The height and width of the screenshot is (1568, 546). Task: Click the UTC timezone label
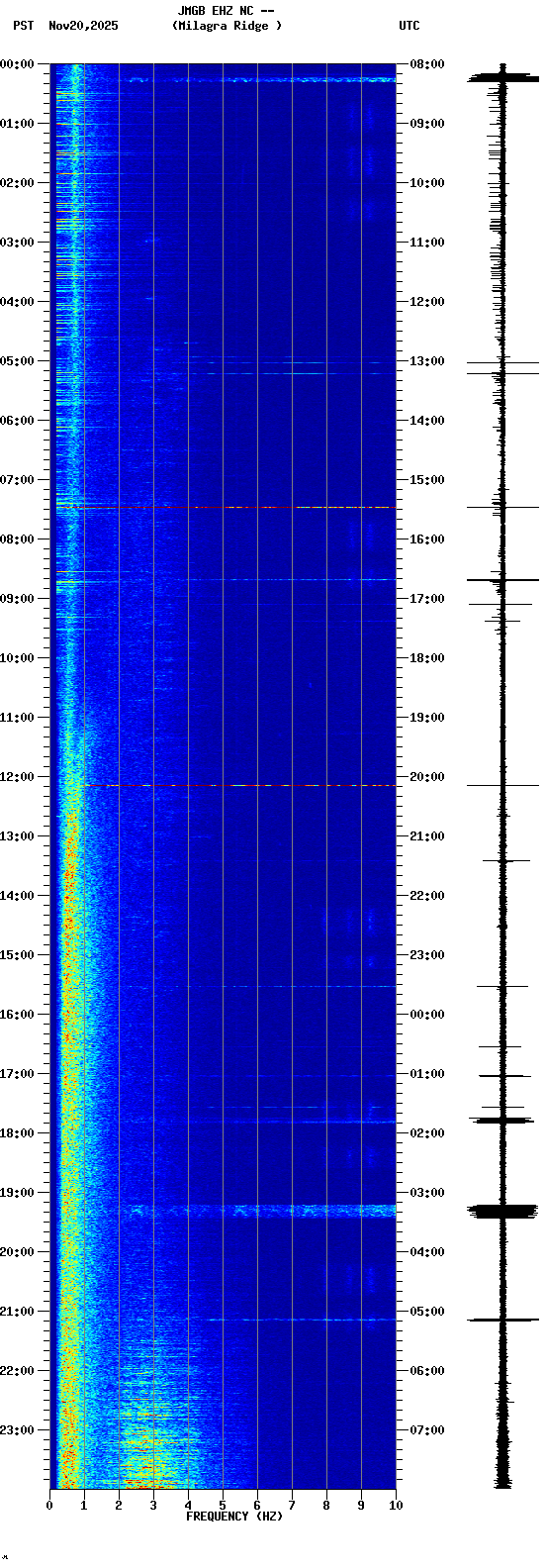[x=409, y=26]
